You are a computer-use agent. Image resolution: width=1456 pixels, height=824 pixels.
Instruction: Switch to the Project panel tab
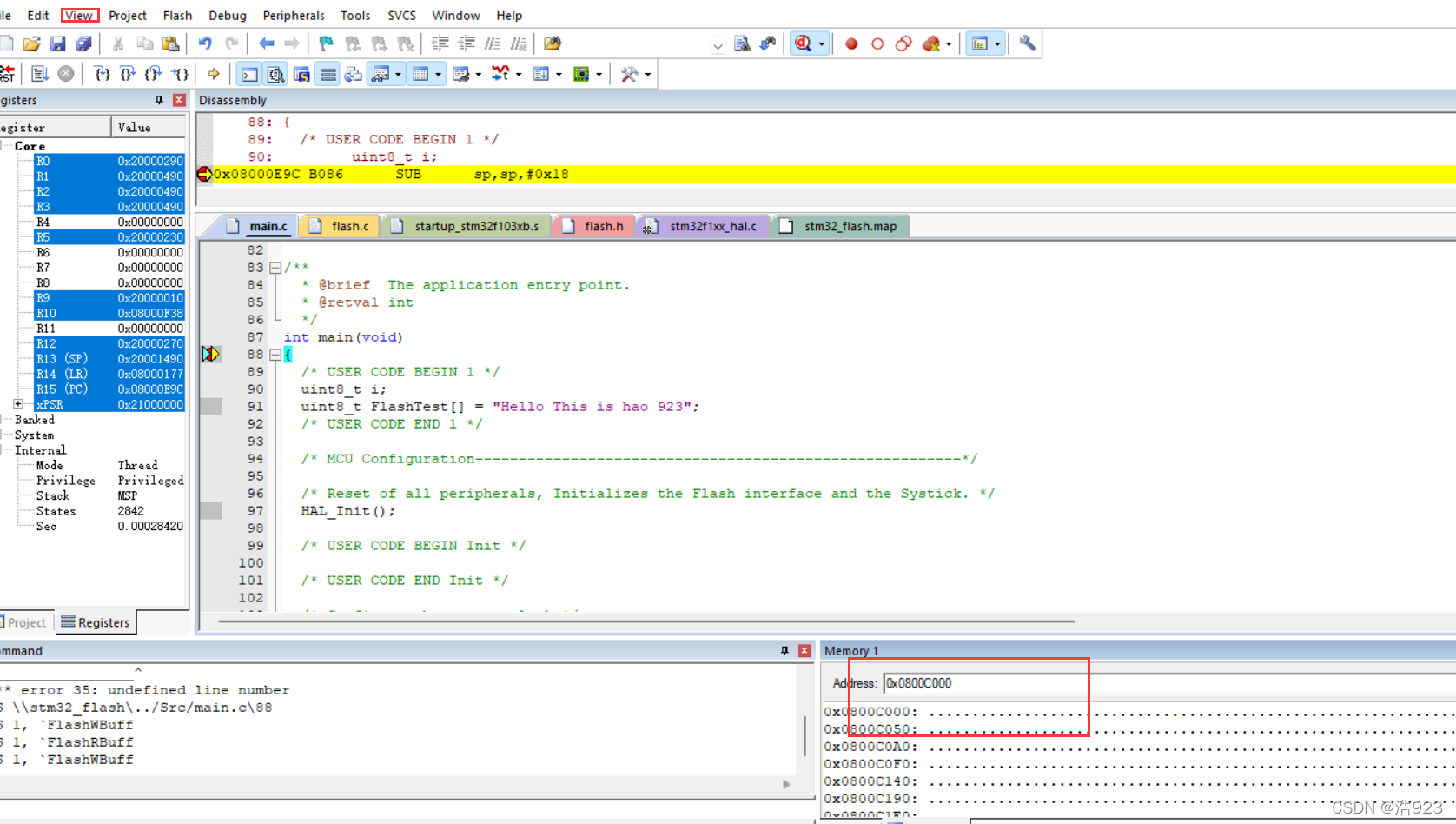point(25,622)
